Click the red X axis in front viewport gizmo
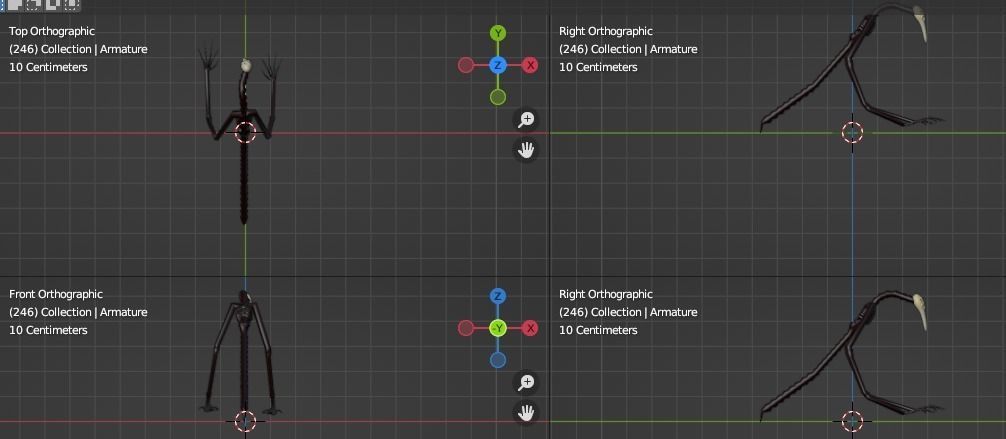The width and height of the screenshot is (1006, 439). (x=530, y=328)
